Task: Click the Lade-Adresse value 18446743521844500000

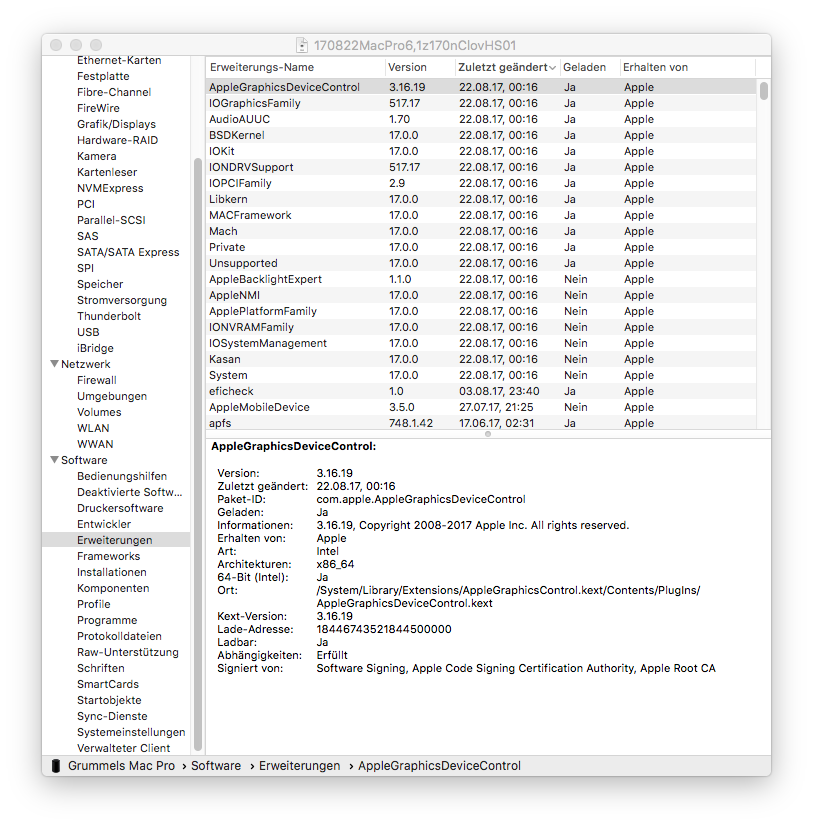Action: coord(384,629)
